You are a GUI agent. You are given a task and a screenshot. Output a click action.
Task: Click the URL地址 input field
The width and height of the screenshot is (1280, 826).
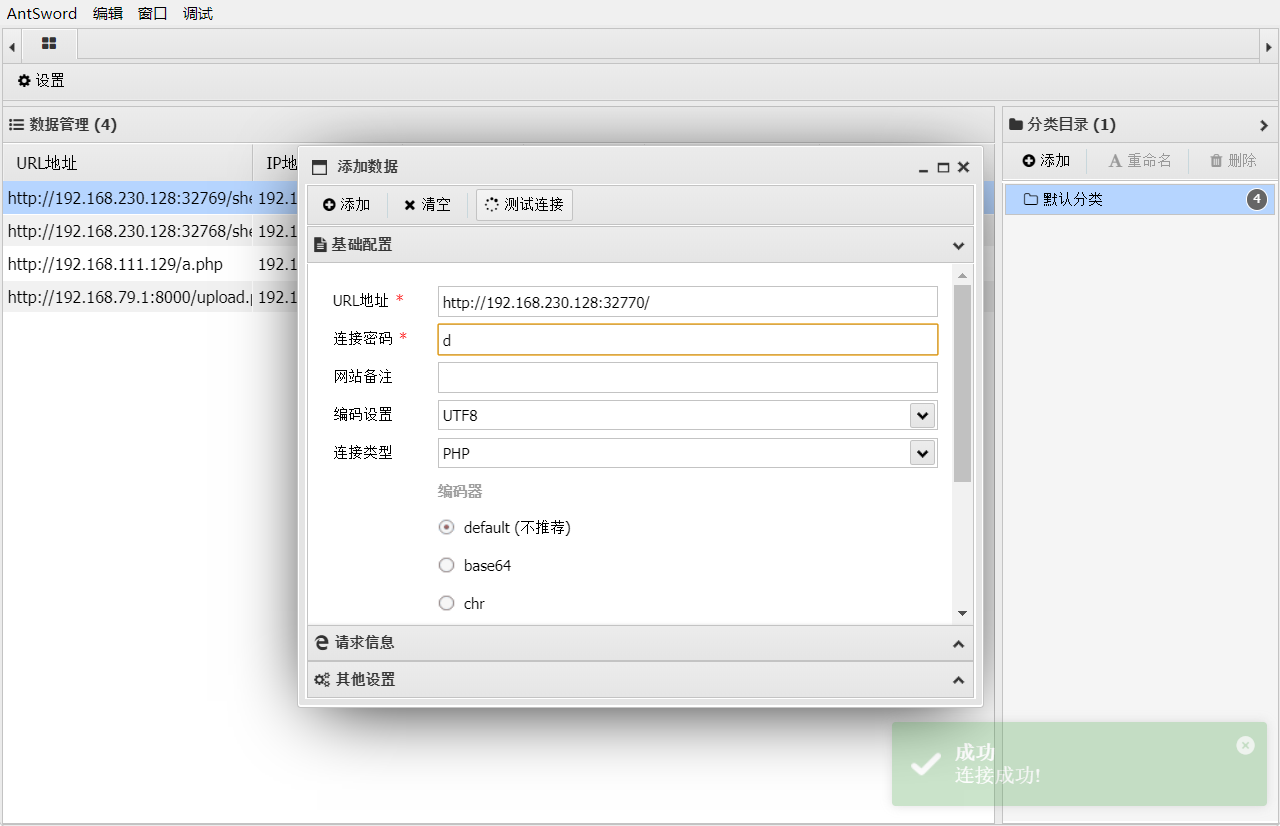click(688, 302)
